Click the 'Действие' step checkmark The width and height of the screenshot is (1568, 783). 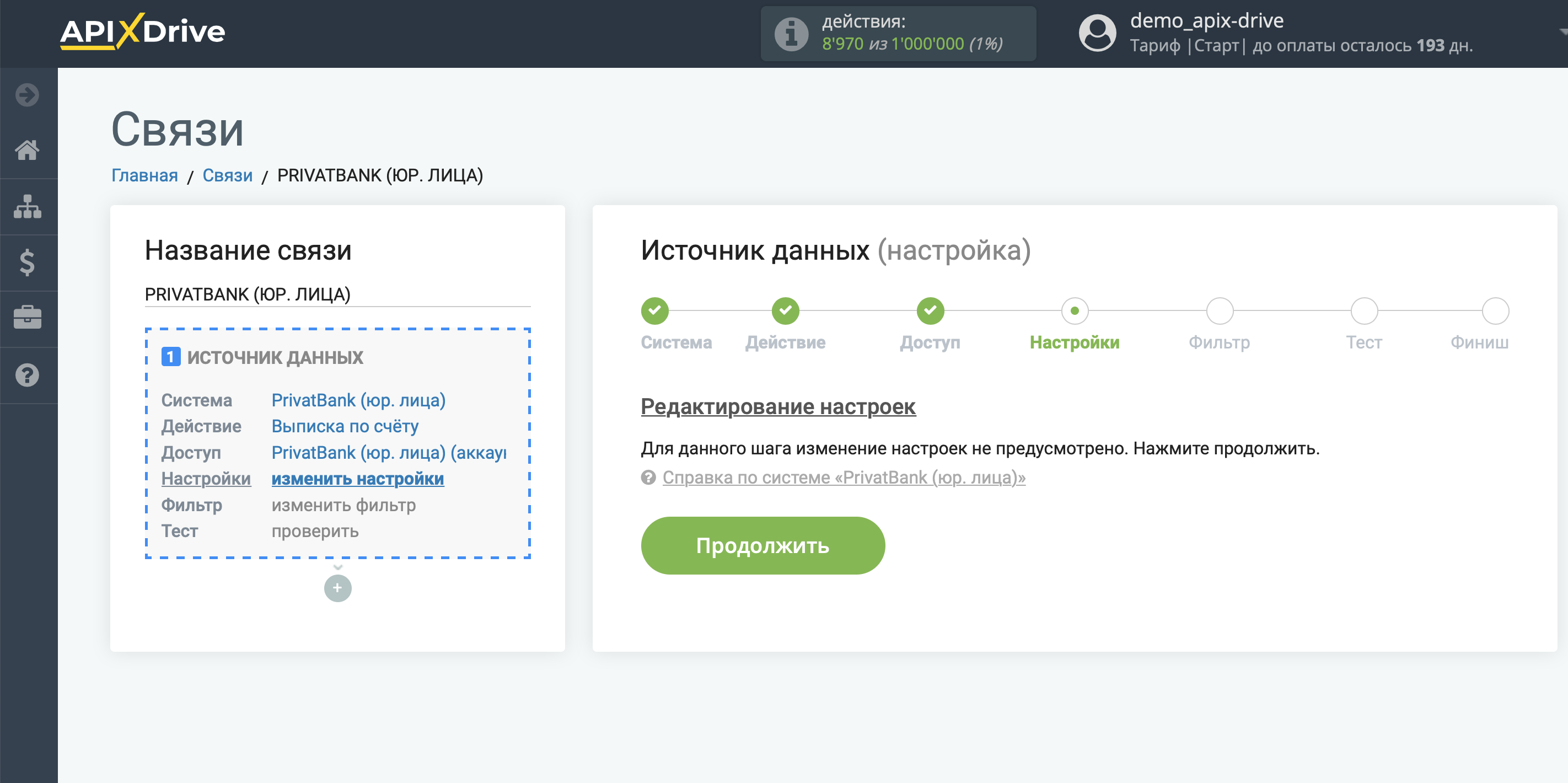pyautogui.click(x=786, y=311)
